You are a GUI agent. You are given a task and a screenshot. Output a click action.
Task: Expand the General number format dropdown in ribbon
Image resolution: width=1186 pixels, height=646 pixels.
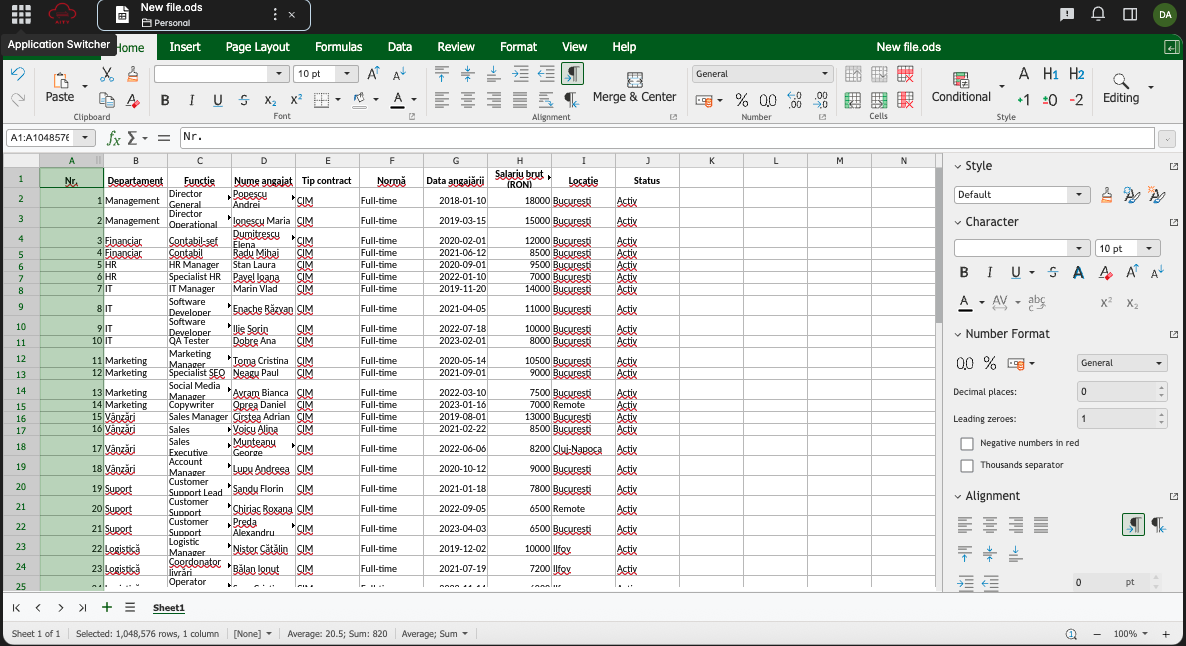(x=825, y=74)
